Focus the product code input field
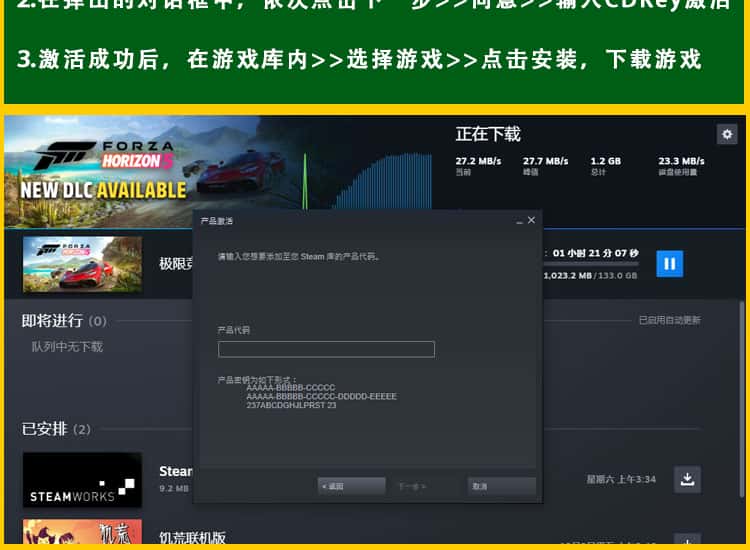The height and width of the screenshot is (550, 750). (x=326, y=349)
